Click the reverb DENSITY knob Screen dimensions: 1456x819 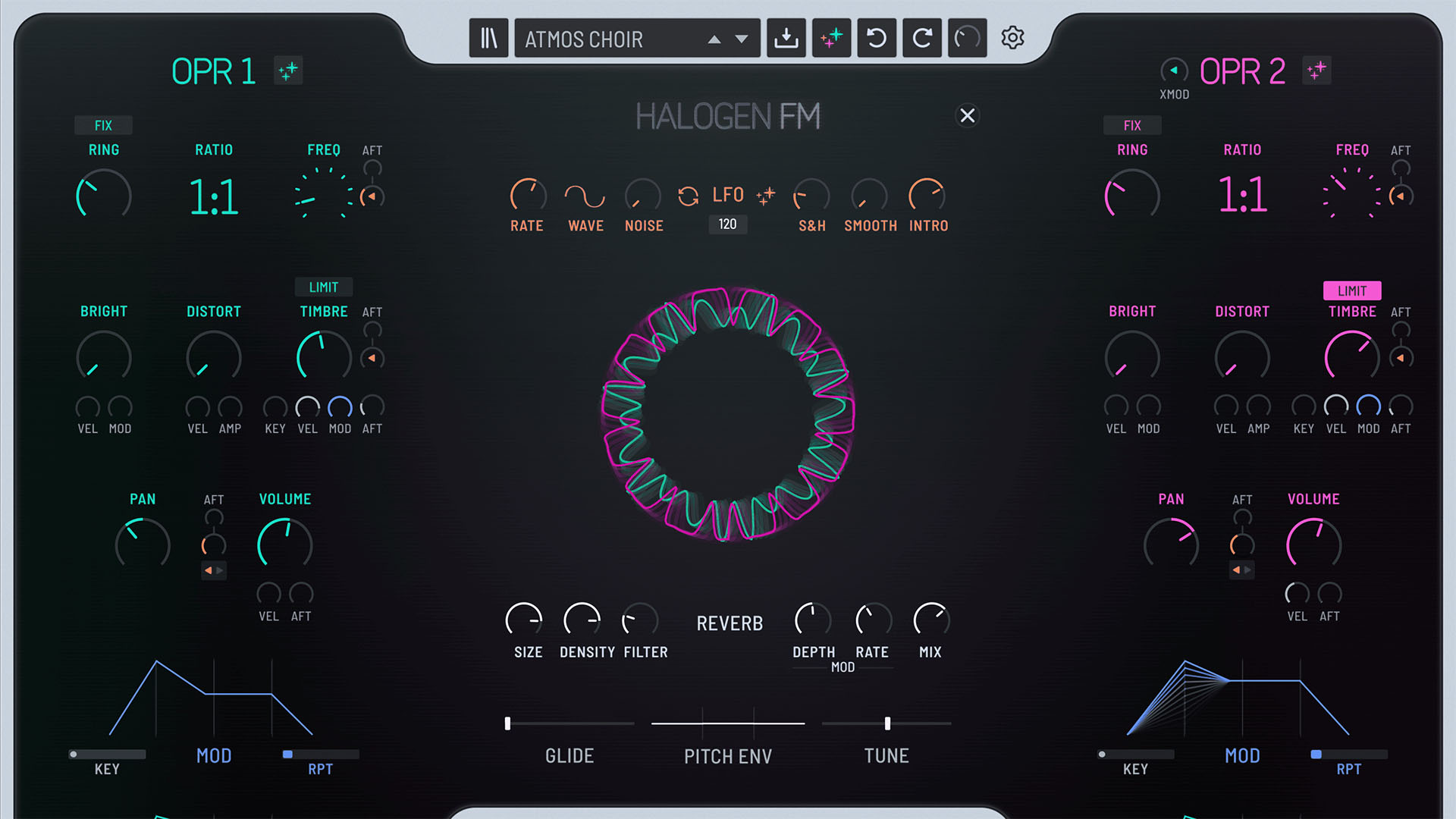coord(582,620)
